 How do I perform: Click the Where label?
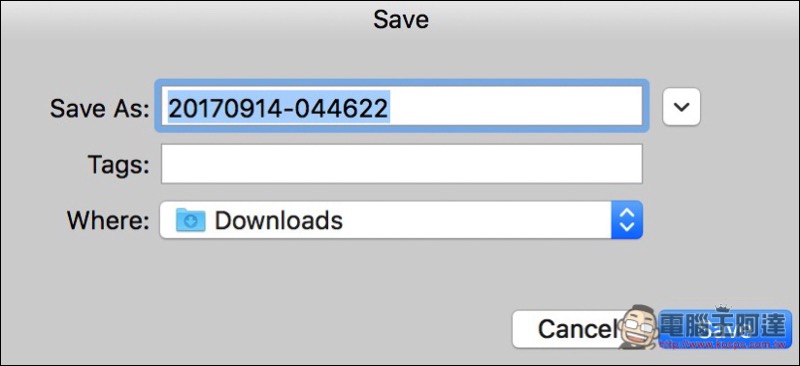pos(108,220)
